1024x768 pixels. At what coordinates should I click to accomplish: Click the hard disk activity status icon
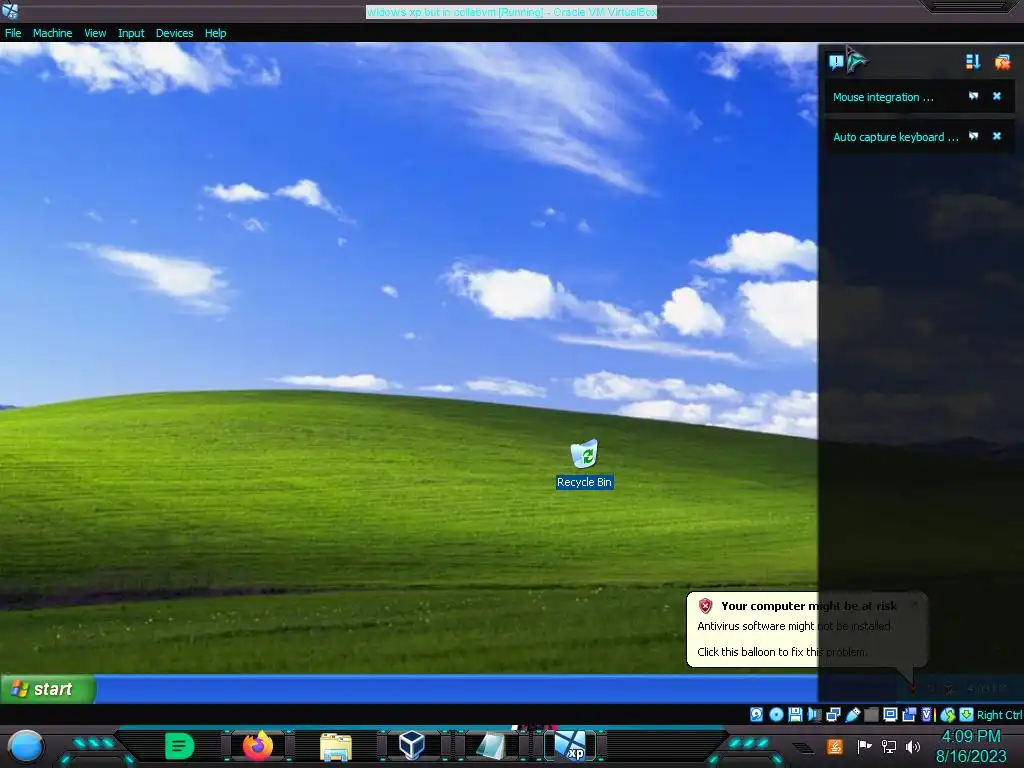tap(756, 714)
